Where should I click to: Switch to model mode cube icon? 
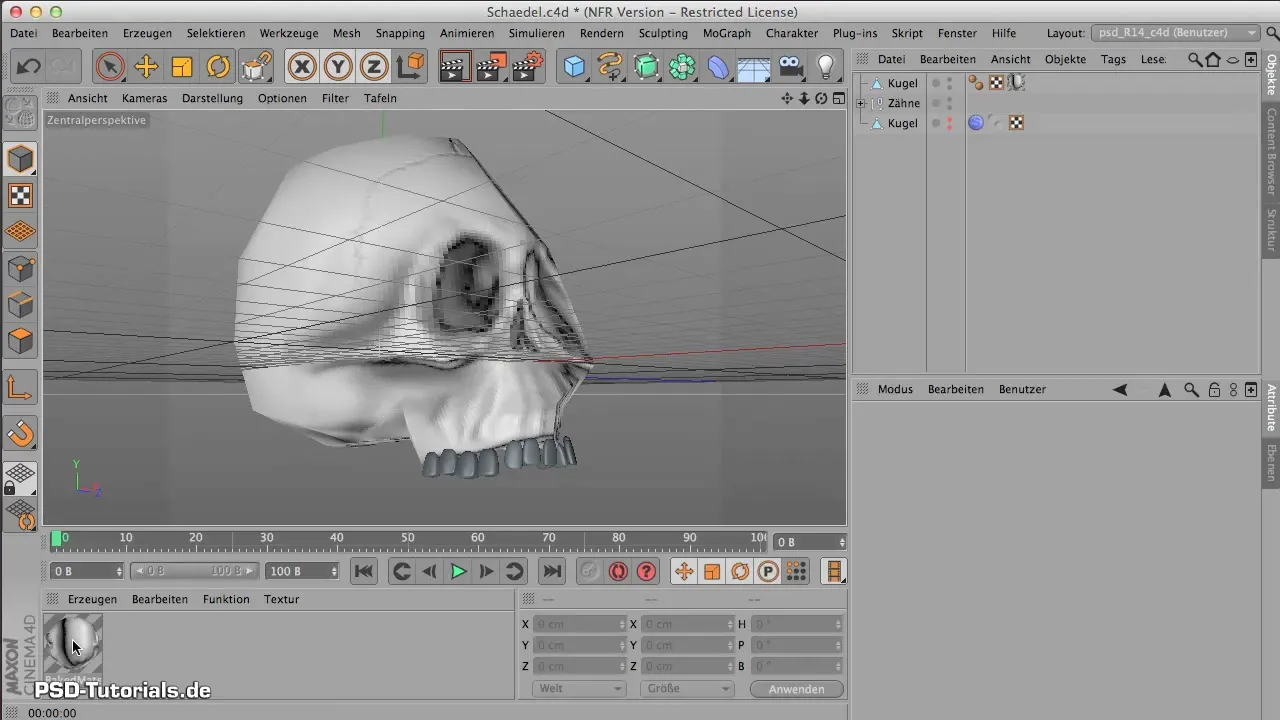click(x=21, y=159)
